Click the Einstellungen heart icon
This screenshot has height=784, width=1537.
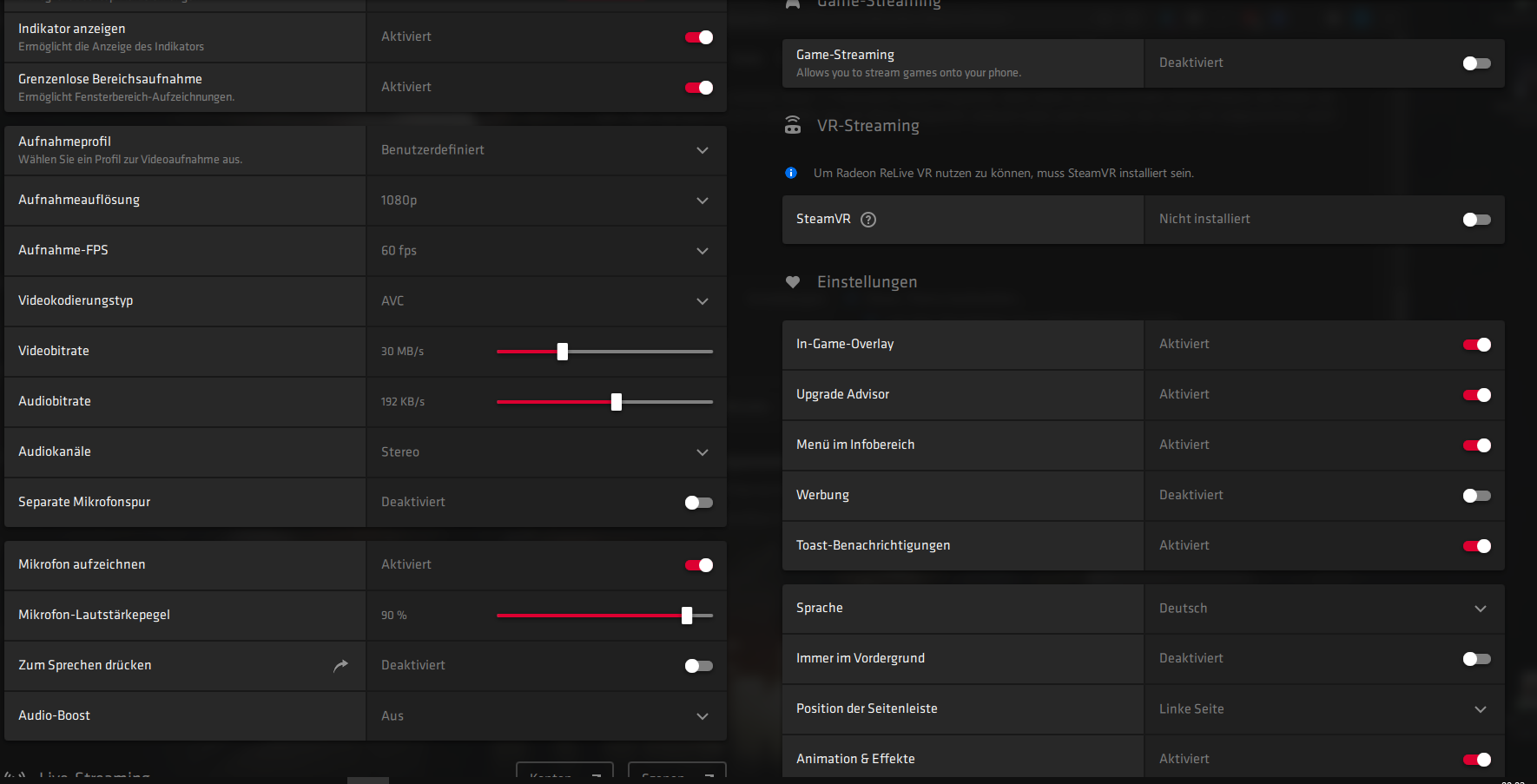pyautogui.click(x=793, y=282)
